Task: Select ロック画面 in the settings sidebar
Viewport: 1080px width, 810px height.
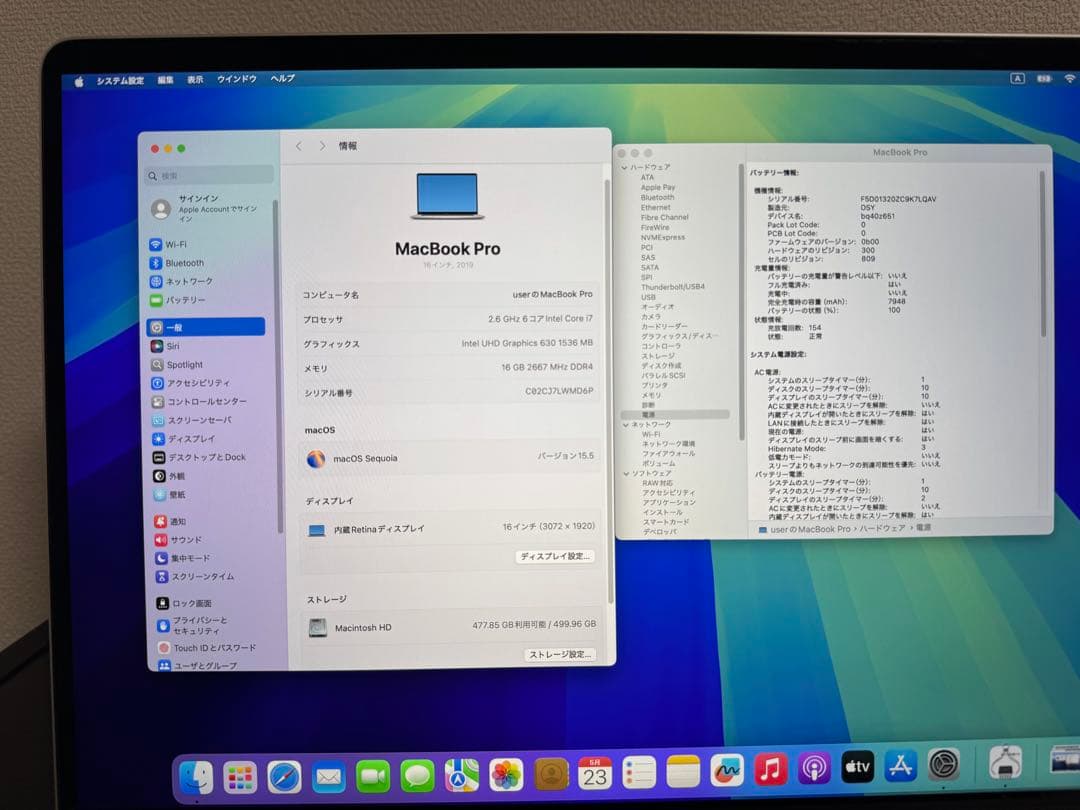Action: click(184, 603)
